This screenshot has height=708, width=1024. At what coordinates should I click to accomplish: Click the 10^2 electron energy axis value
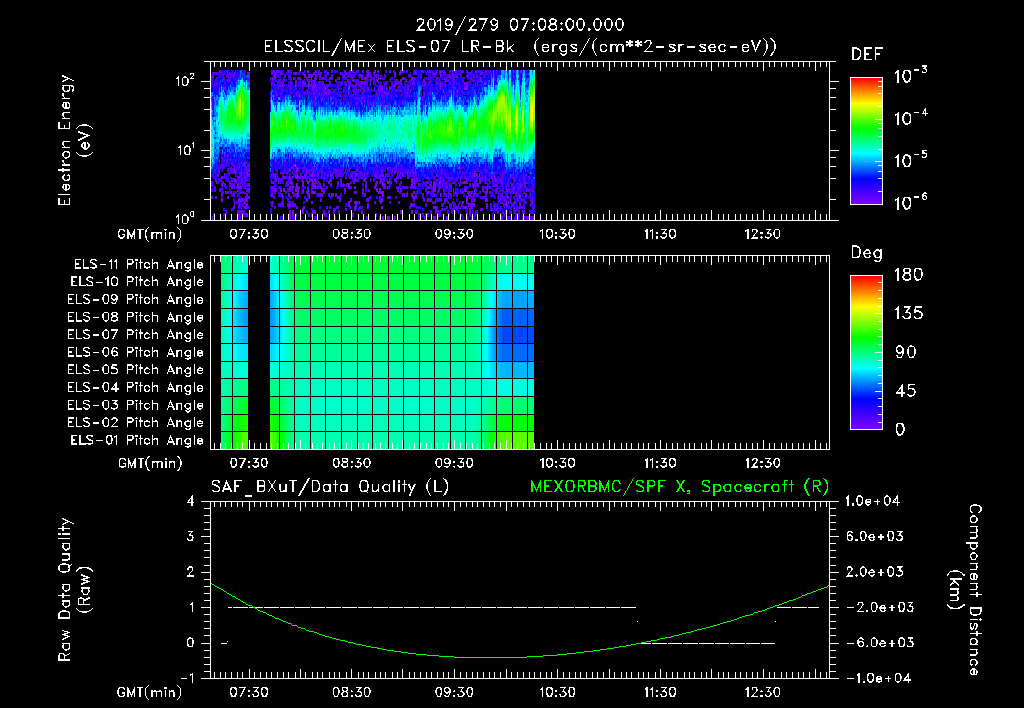coord(185,81)
